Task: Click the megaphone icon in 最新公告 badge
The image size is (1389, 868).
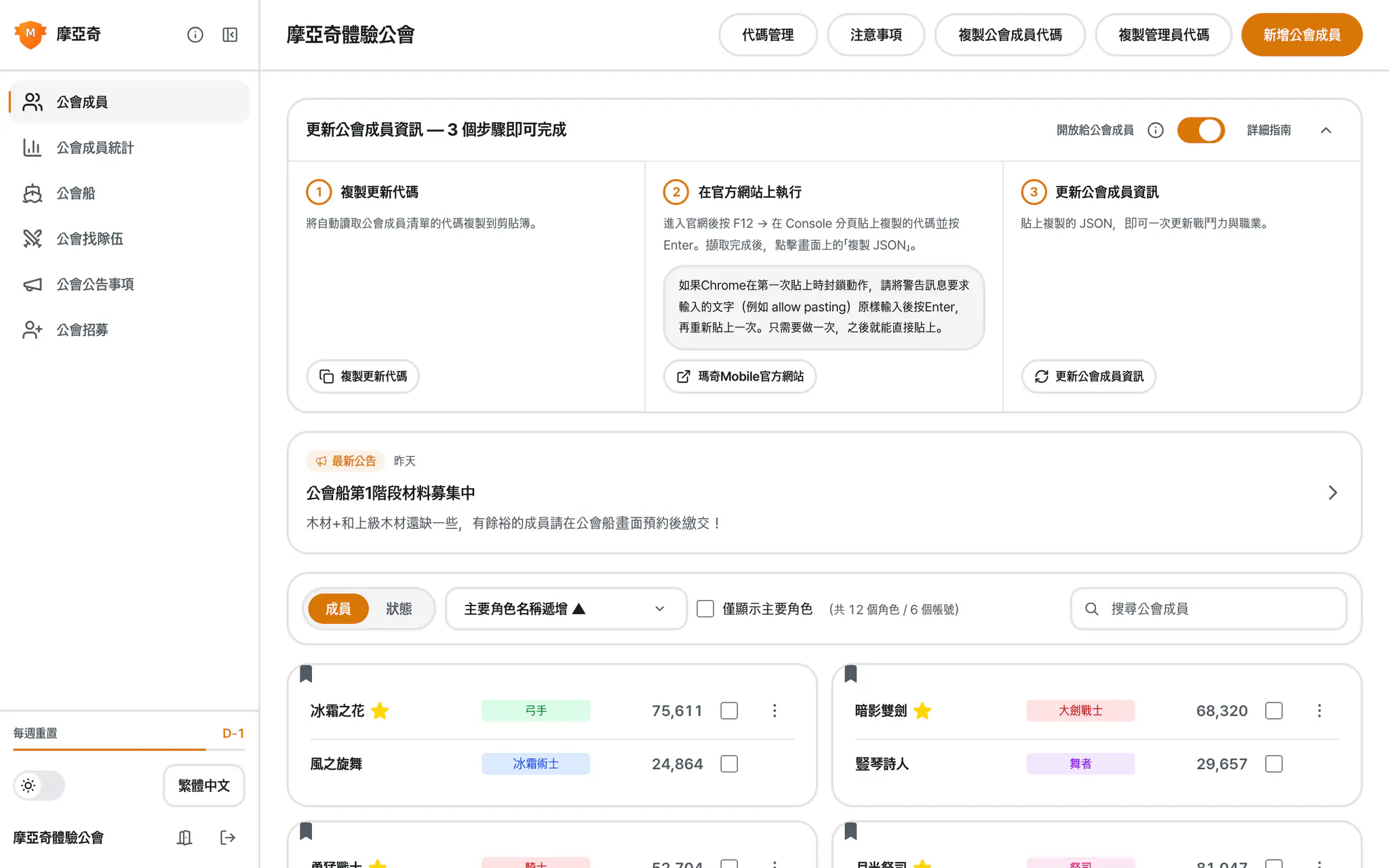Action: (321, 461)
